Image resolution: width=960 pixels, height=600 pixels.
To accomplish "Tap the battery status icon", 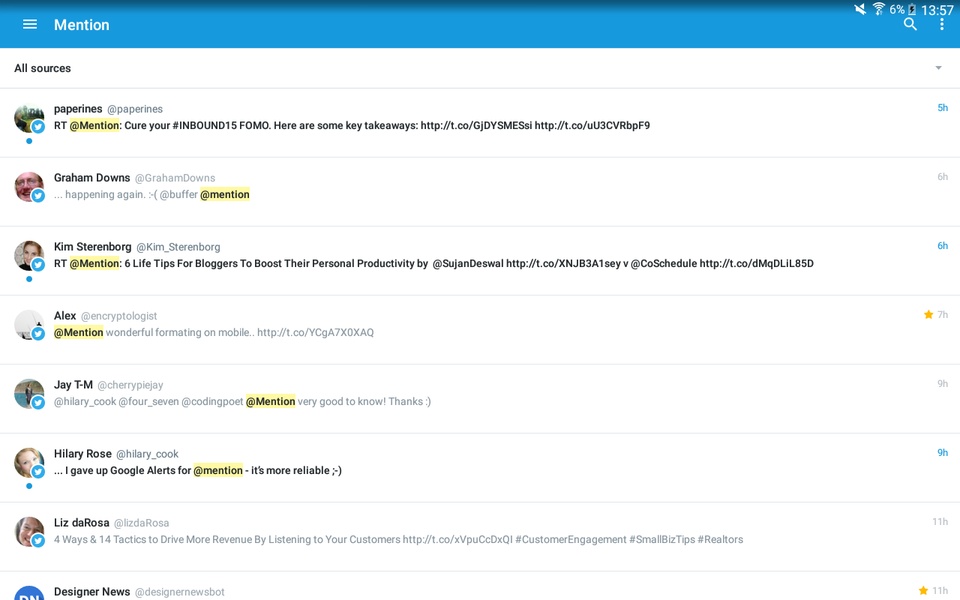I will 912,9.
